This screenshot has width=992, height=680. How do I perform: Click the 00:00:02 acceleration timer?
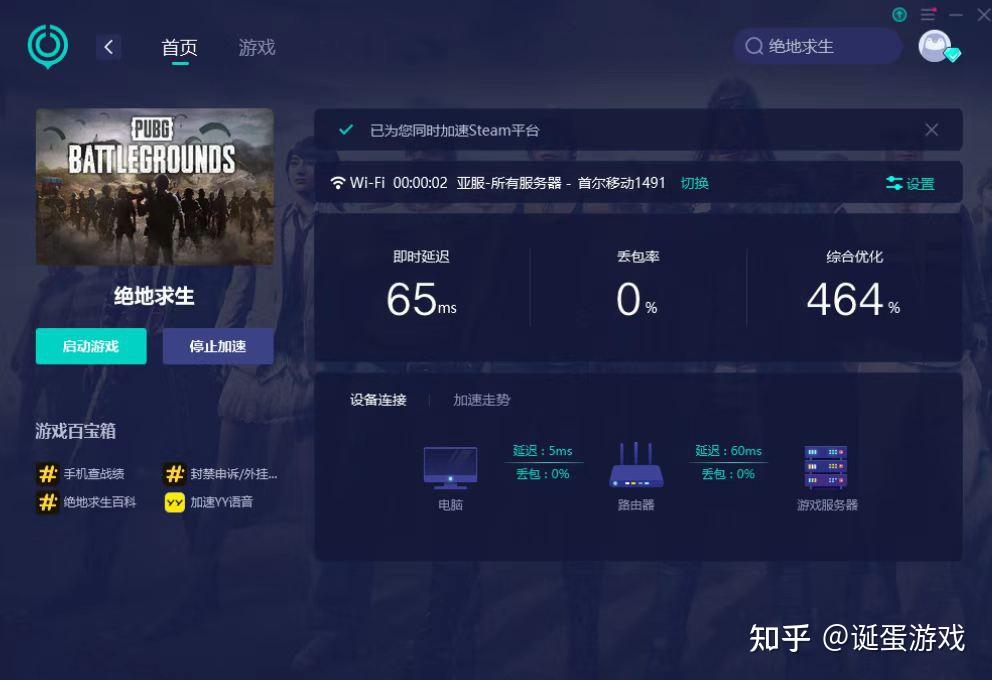(x=420, y=183)
